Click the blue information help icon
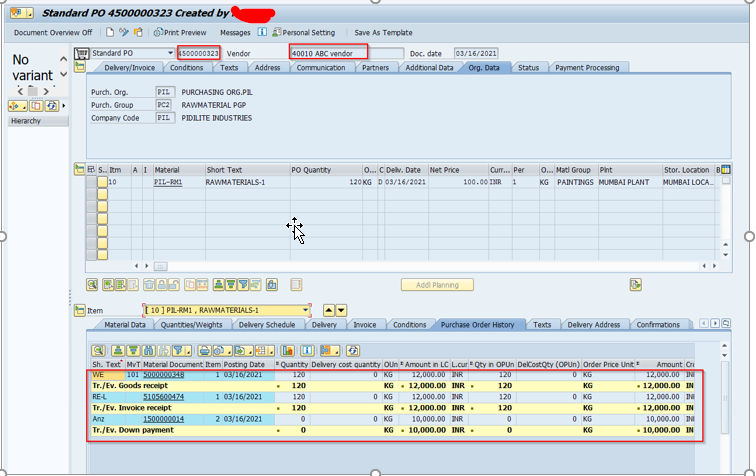756x476 pixels. pyautogui.click(x=262, y=32)
